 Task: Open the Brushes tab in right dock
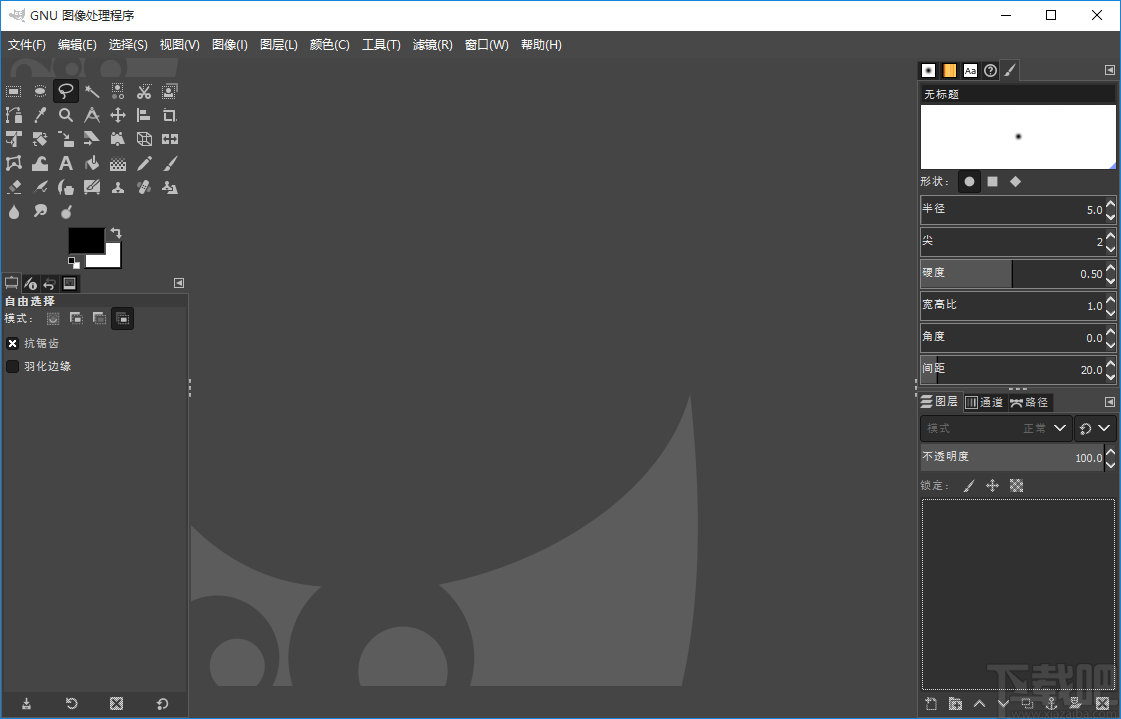[x=928, y=70]
